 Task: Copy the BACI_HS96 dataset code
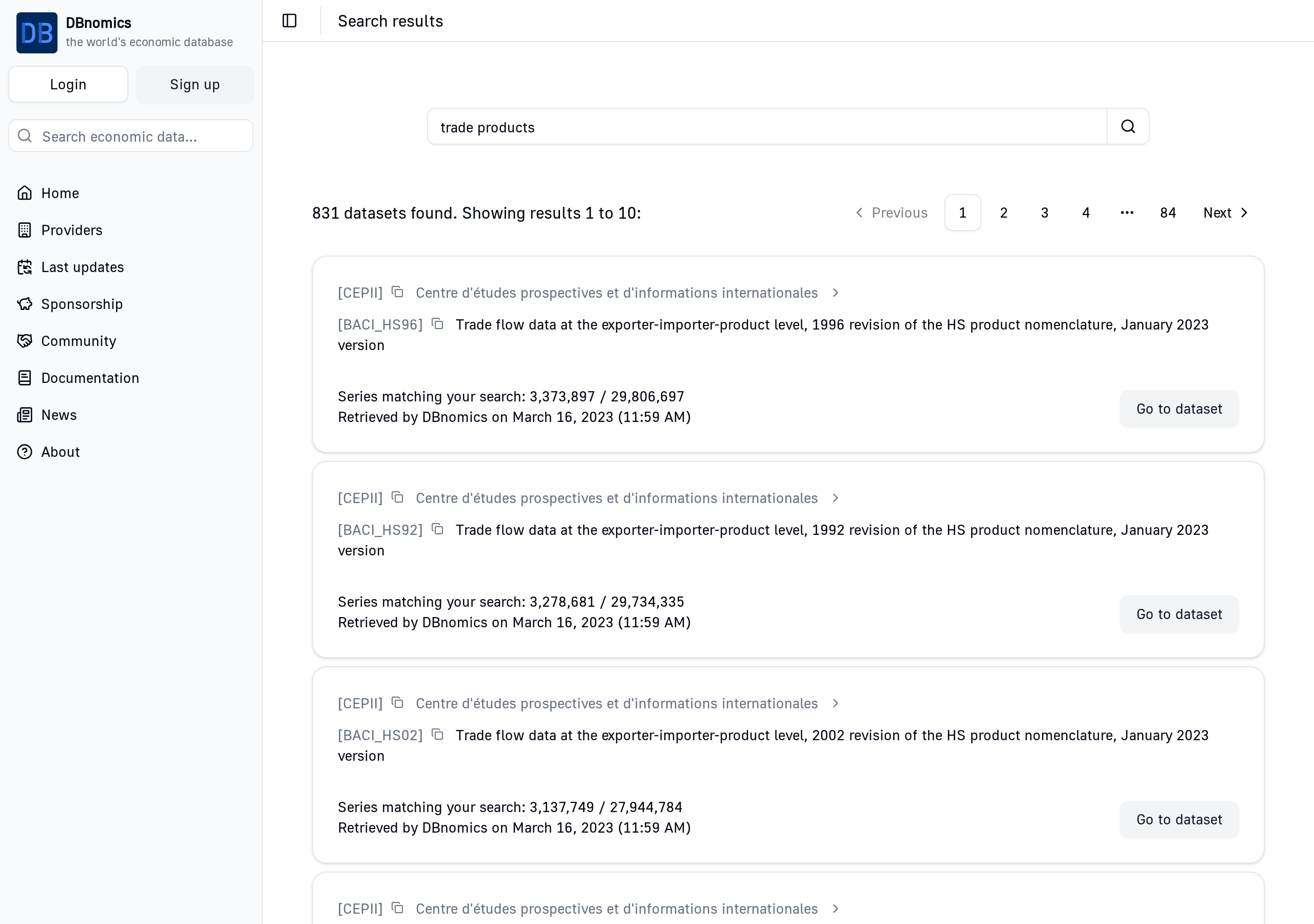[438, 324]
